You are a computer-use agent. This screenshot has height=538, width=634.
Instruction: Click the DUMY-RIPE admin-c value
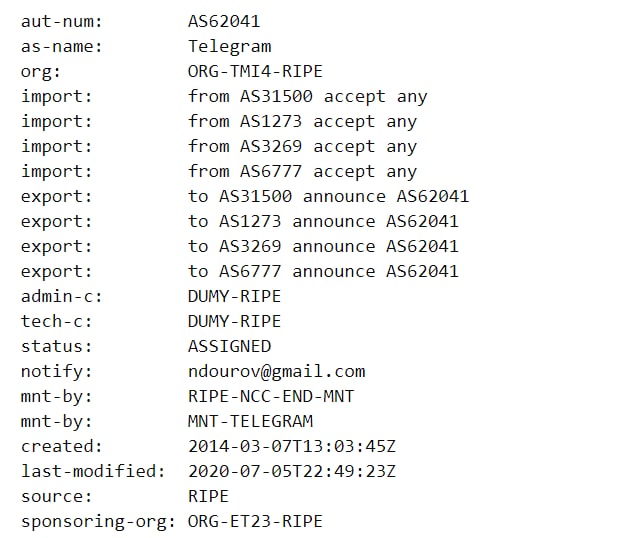[234, 296]
